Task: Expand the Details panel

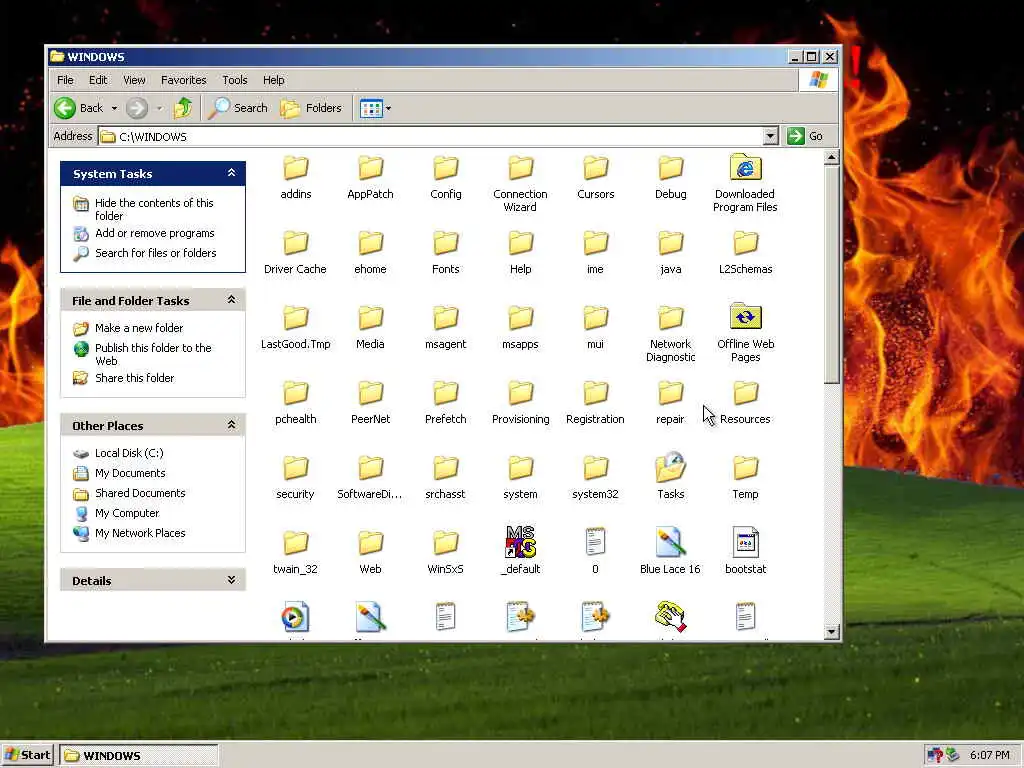Action: tap(231, 580)
